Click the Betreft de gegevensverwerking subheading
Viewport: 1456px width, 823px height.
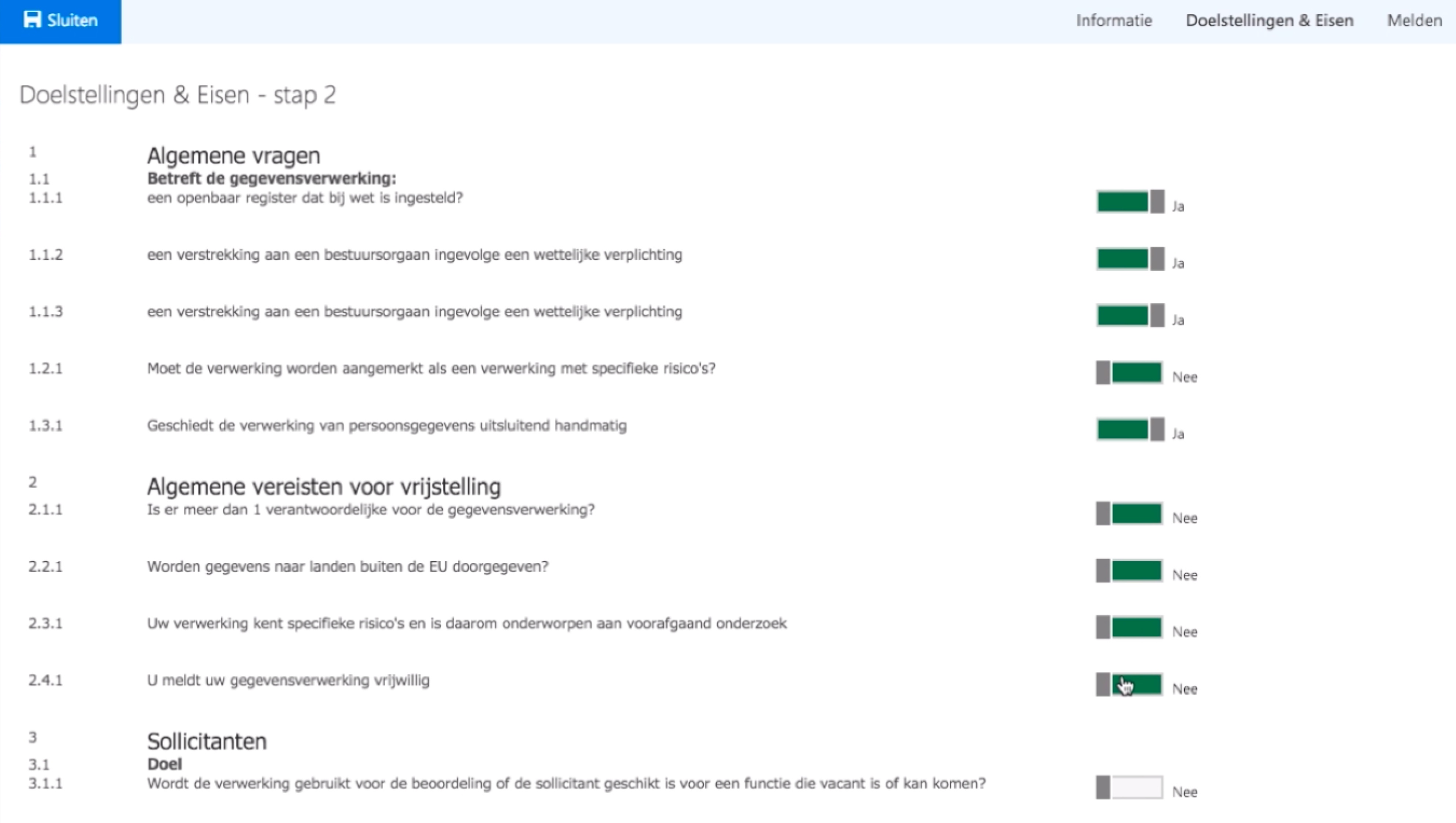[272, 178]
